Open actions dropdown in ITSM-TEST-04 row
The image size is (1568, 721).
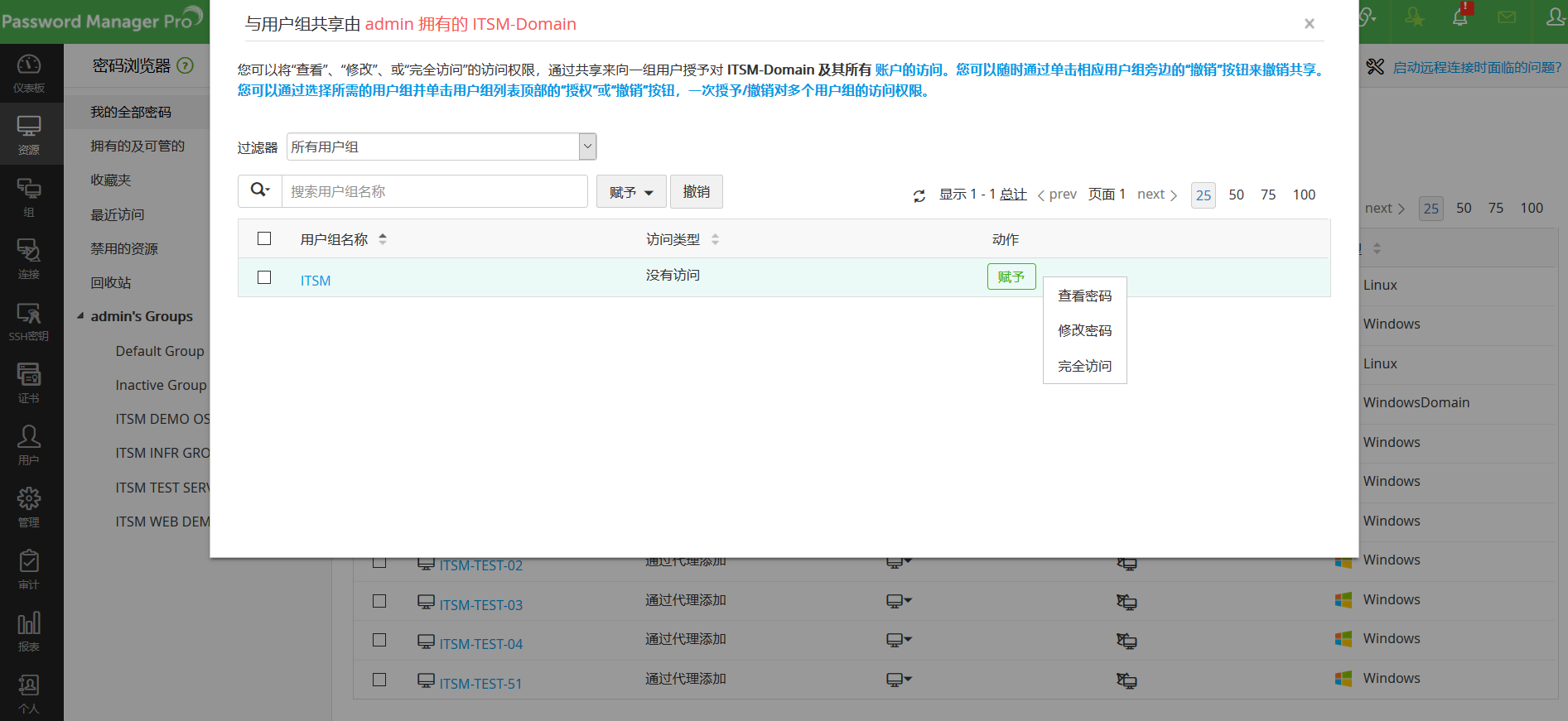pyautogui.click(x=899, y=640)
